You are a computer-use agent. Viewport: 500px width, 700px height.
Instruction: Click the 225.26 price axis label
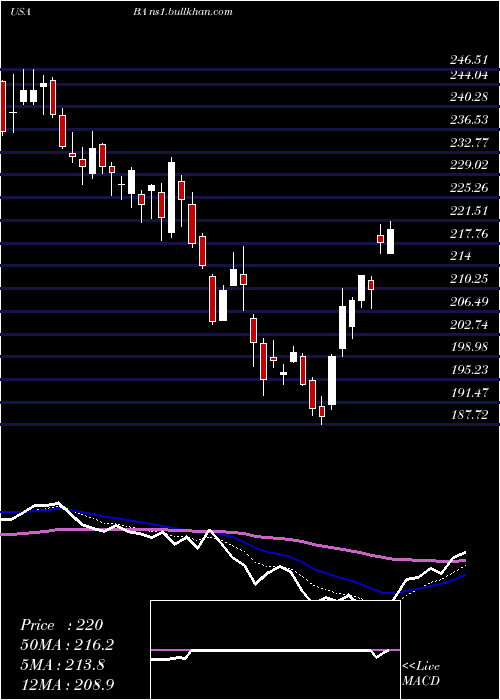pyautogui.click(x=468, y=188)
